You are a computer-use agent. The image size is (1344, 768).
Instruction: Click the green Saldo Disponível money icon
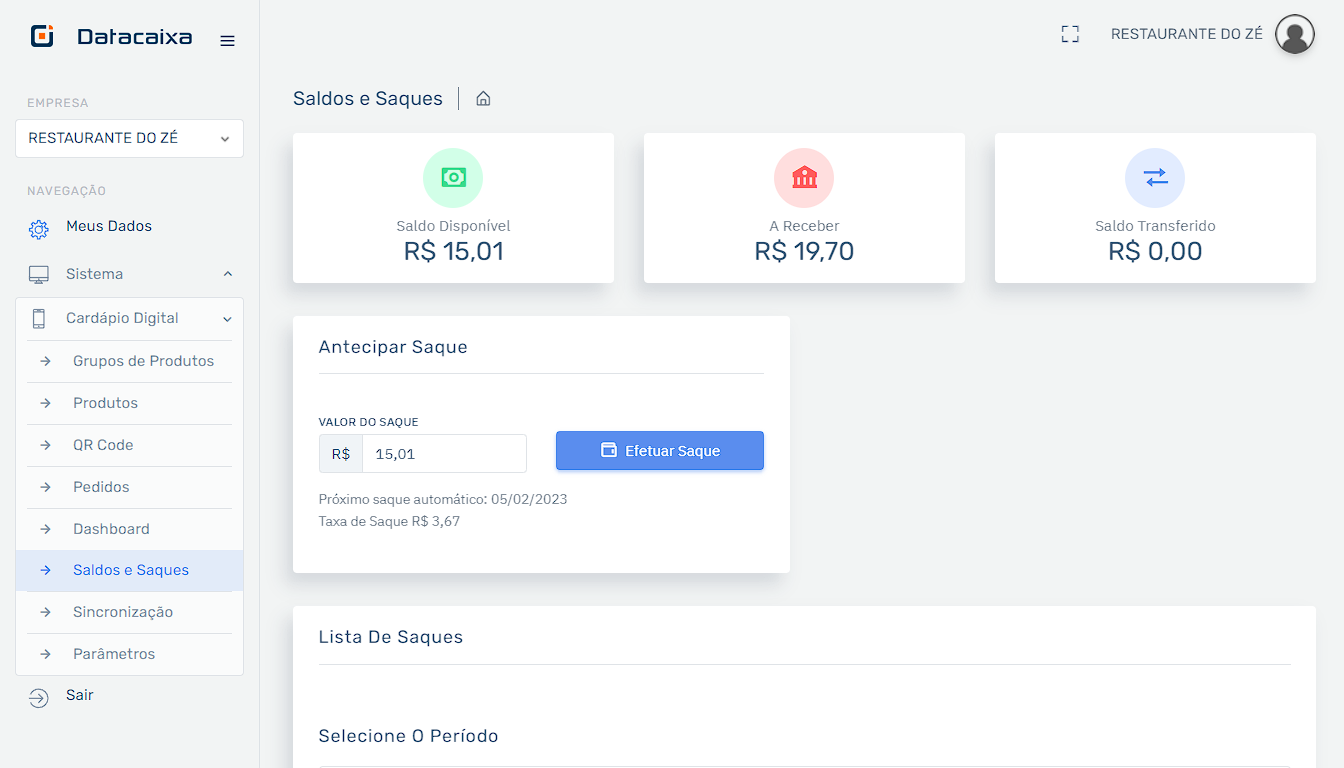[453, 178]
